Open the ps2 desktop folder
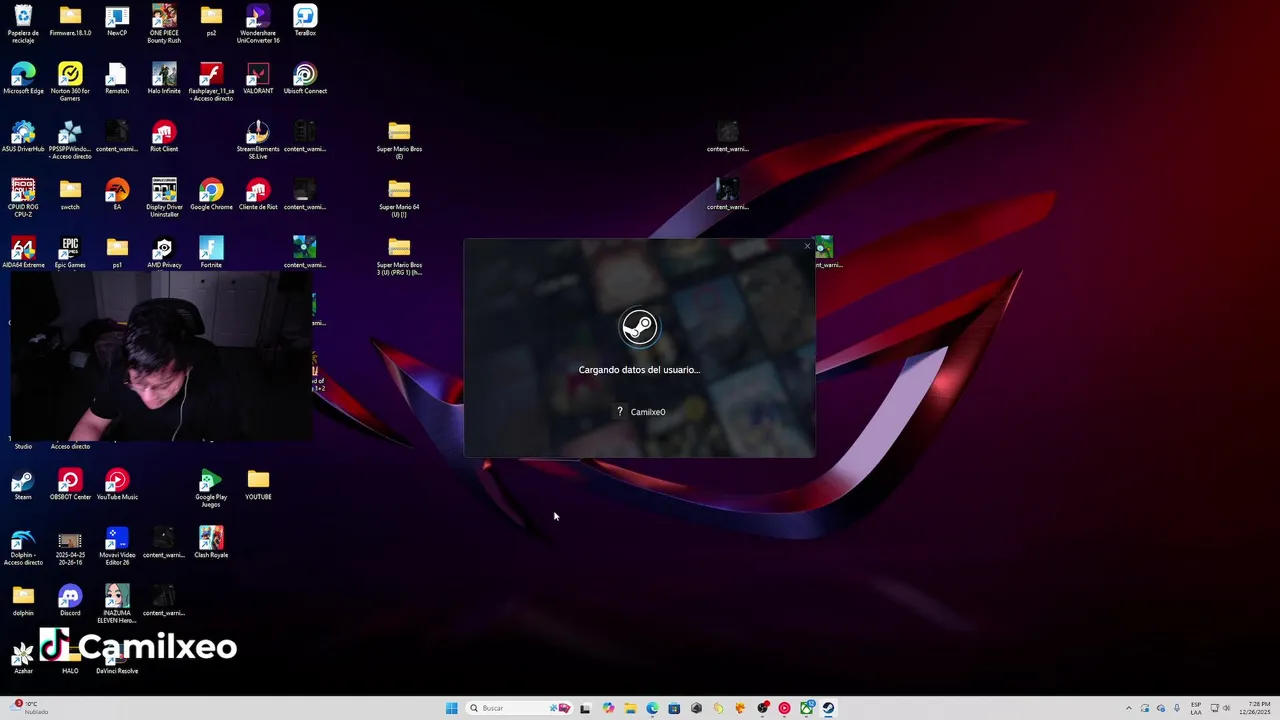This screenshot has height=720, width=1280. [x=211, y=22]
